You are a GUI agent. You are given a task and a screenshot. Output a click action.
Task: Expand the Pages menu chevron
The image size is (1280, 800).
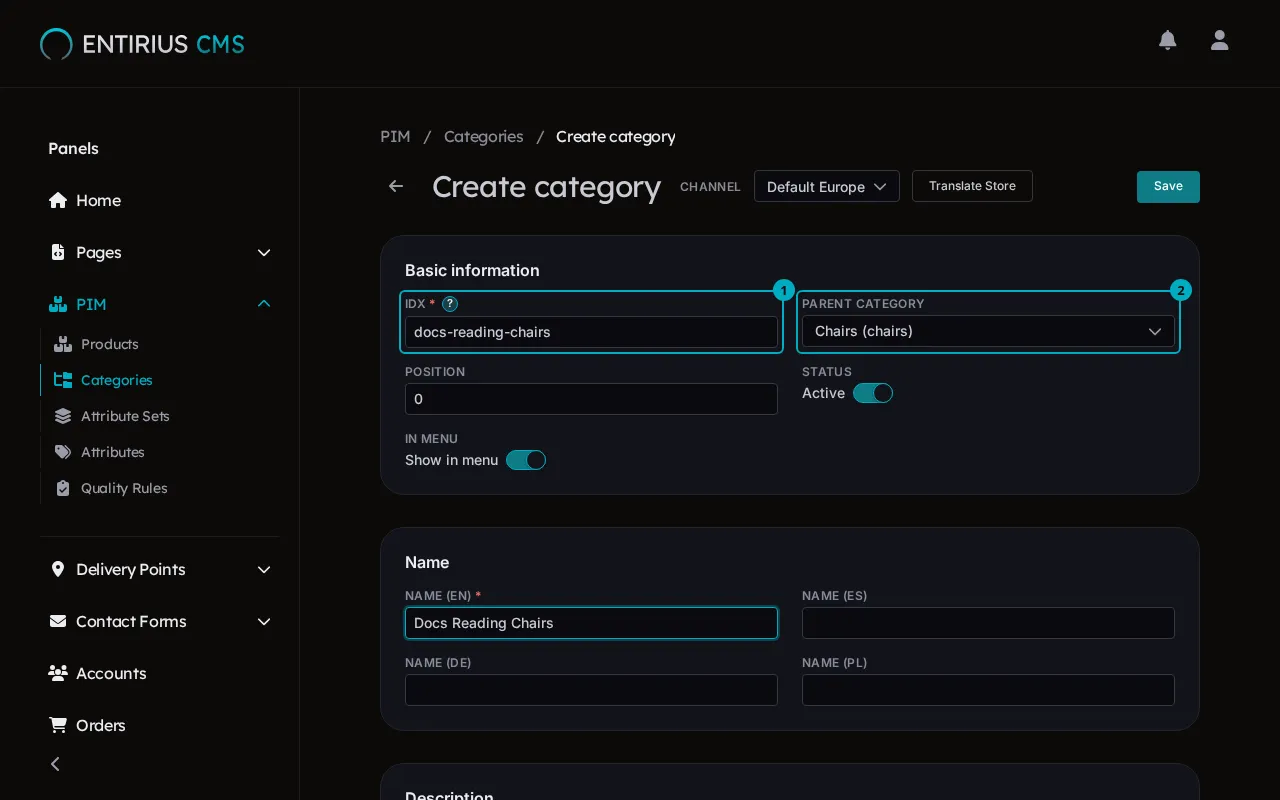point(264,252)
